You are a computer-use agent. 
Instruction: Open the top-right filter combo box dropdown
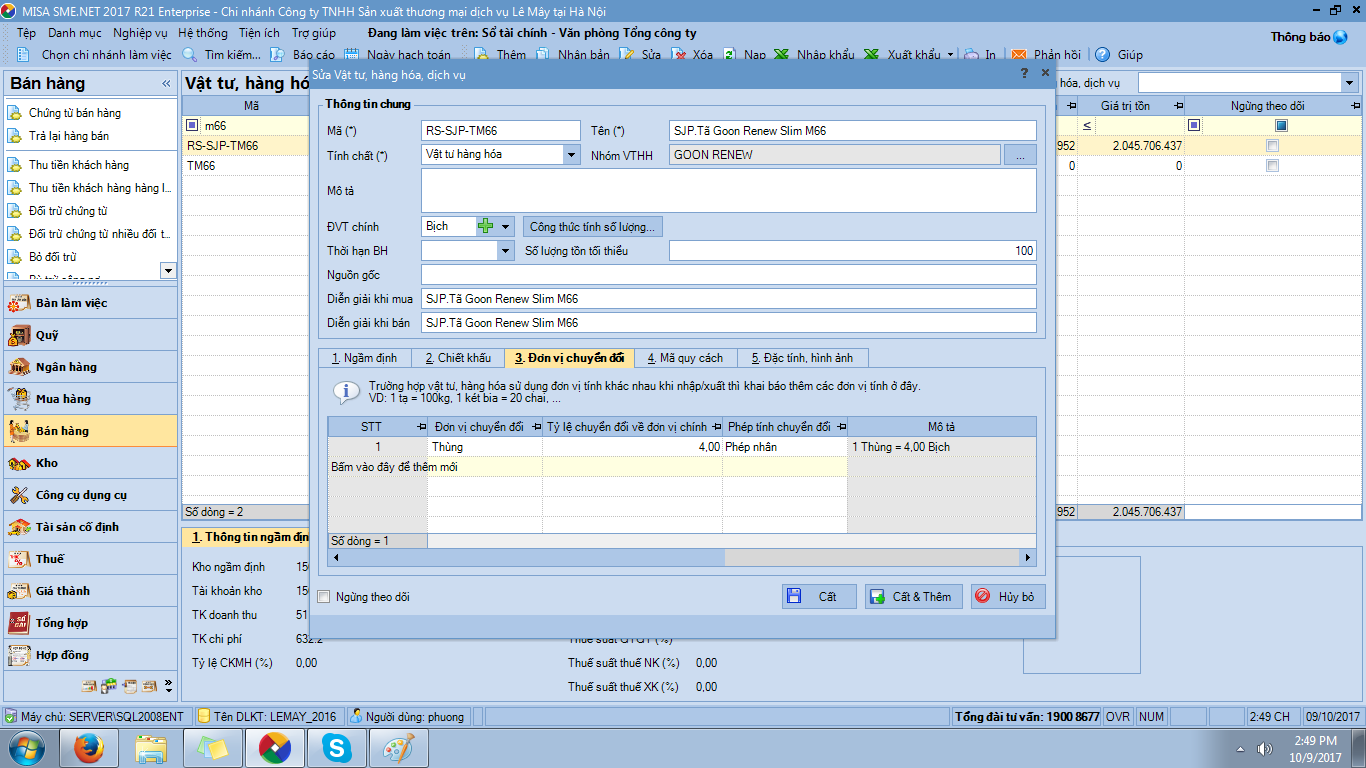point(1350,83)
